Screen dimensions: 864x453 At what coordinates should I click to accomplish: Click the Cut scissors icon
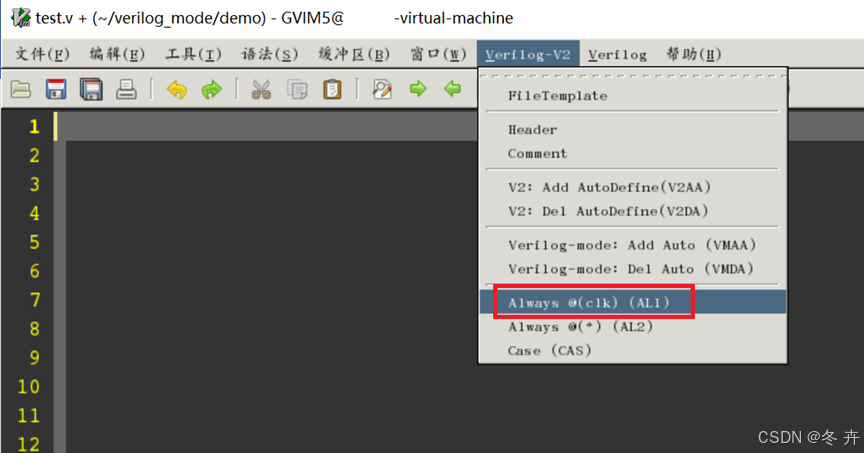[x=261, y=89]
